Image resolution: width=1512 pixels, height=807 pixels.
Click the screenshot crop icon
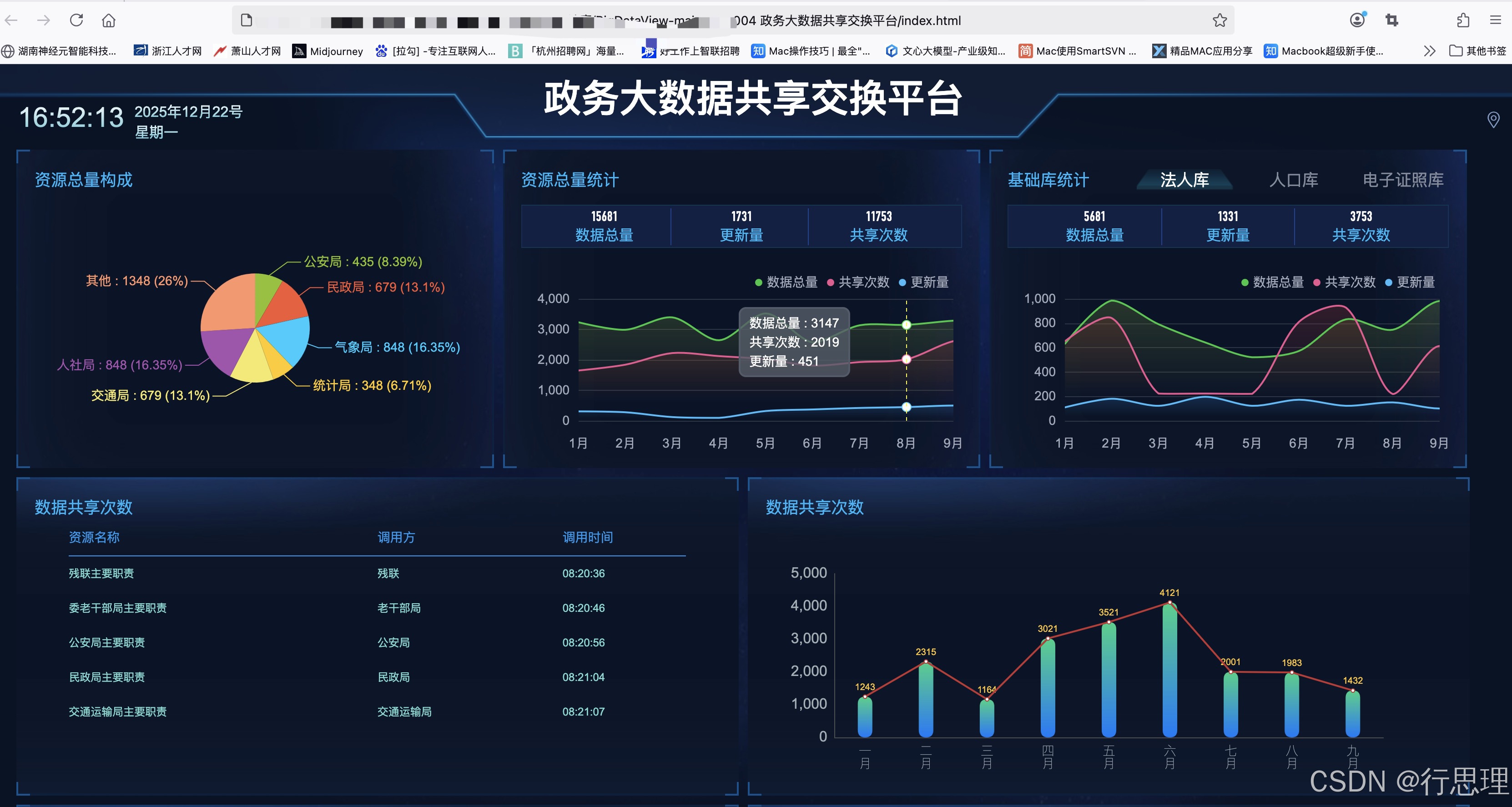1391,20
